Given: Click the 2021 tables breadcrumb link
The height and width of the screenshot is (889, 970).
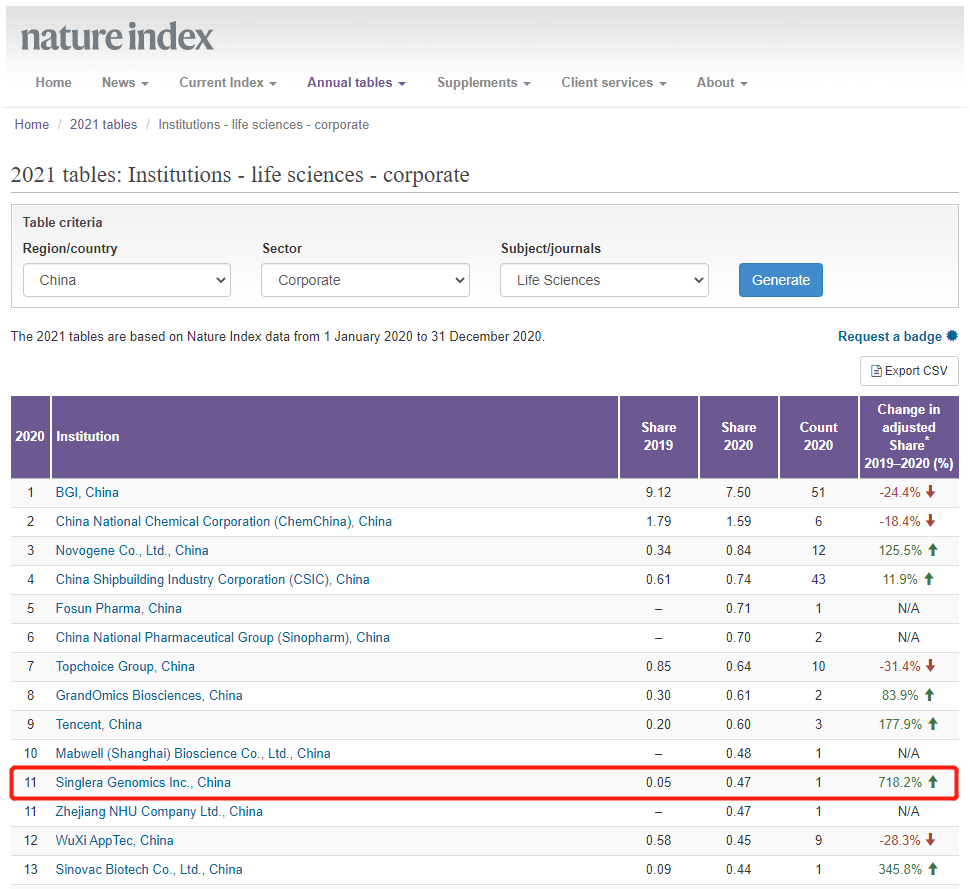Looking at the screenshot, I should tap(103, 125).
